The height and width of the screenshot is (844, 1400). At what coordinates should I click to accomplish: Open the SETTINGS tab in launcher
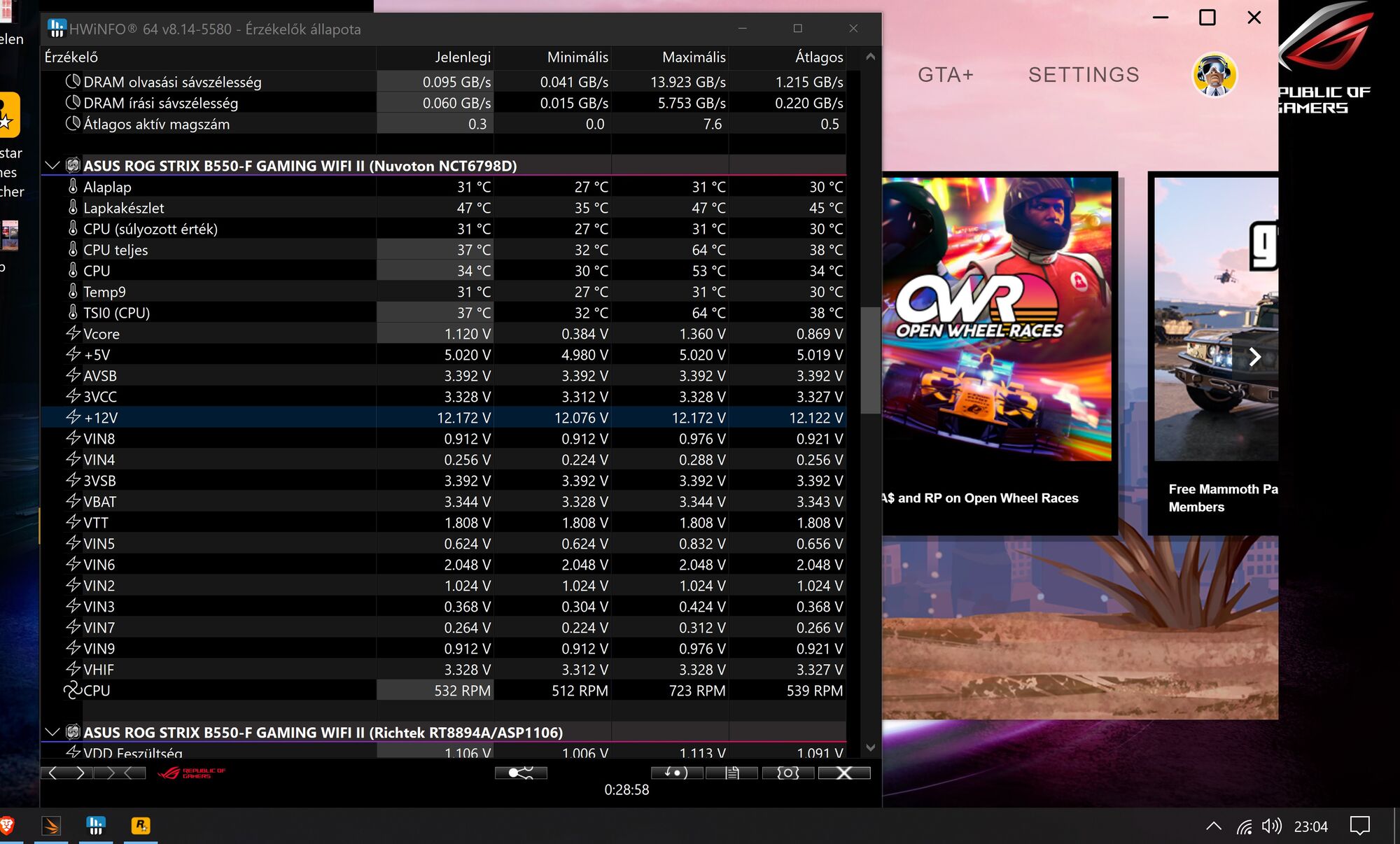coord(1083,75)
